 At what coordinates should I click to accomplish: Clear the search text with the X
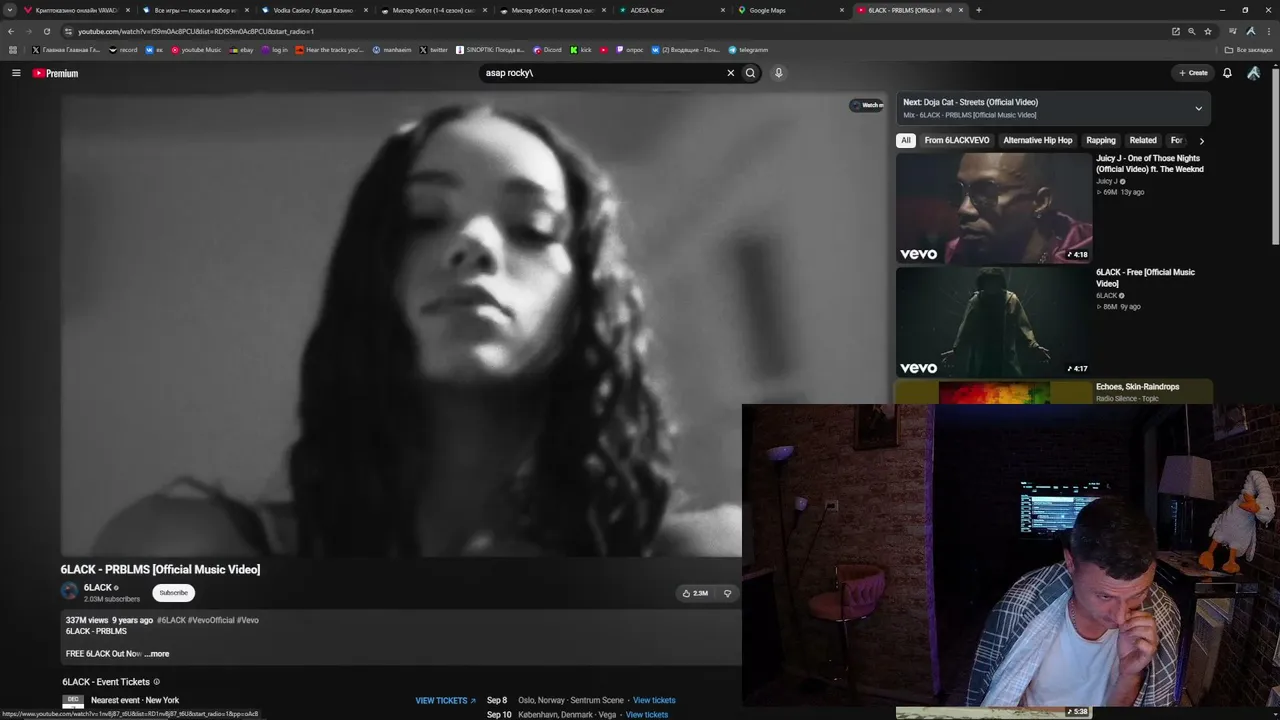click(730, 73)
